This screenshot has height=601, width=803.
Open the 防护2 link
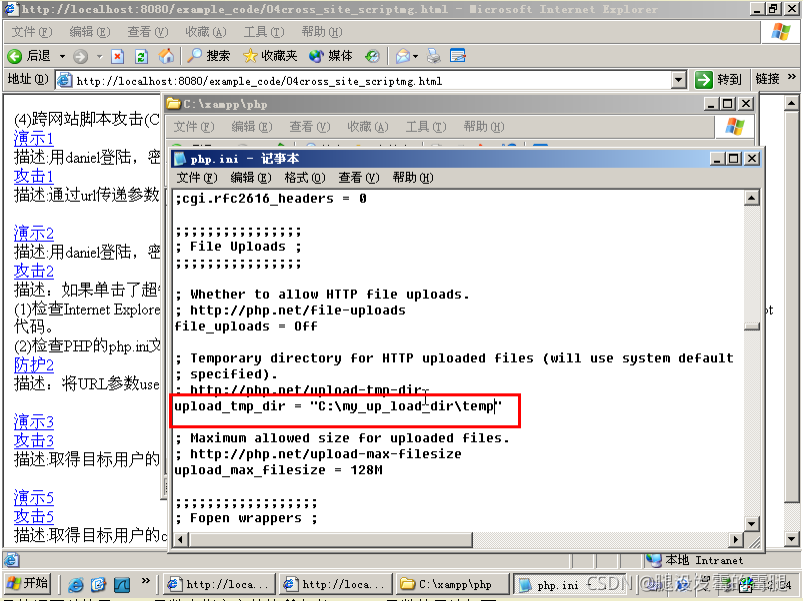click(34, 365)
